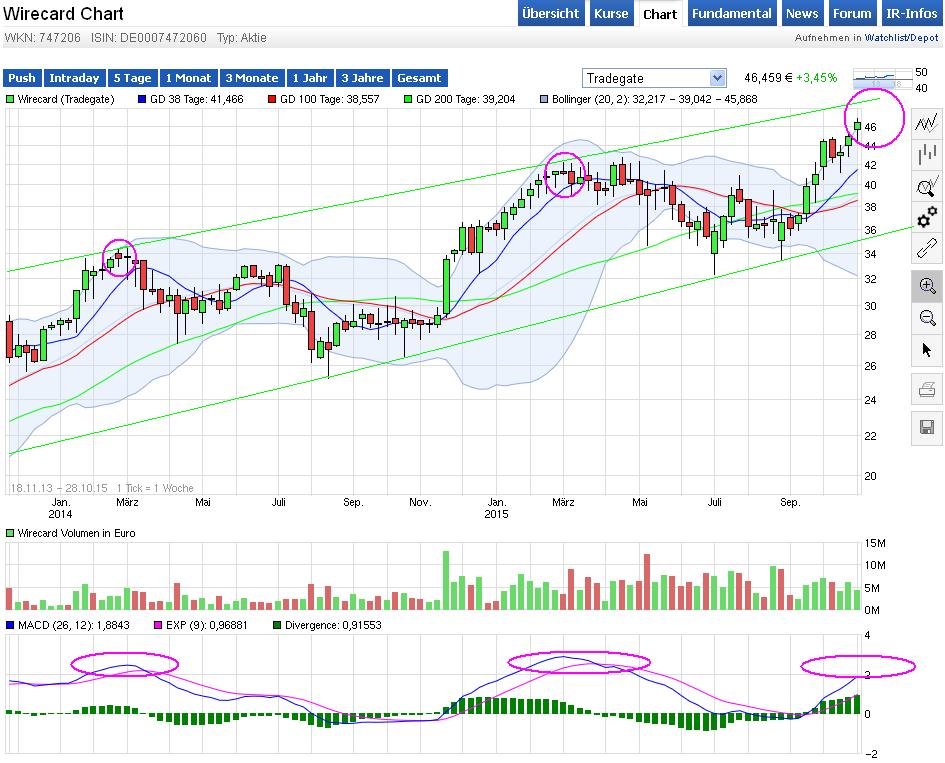Open the candlestick chart type icon
945x763 pixels.
[927, 154]
